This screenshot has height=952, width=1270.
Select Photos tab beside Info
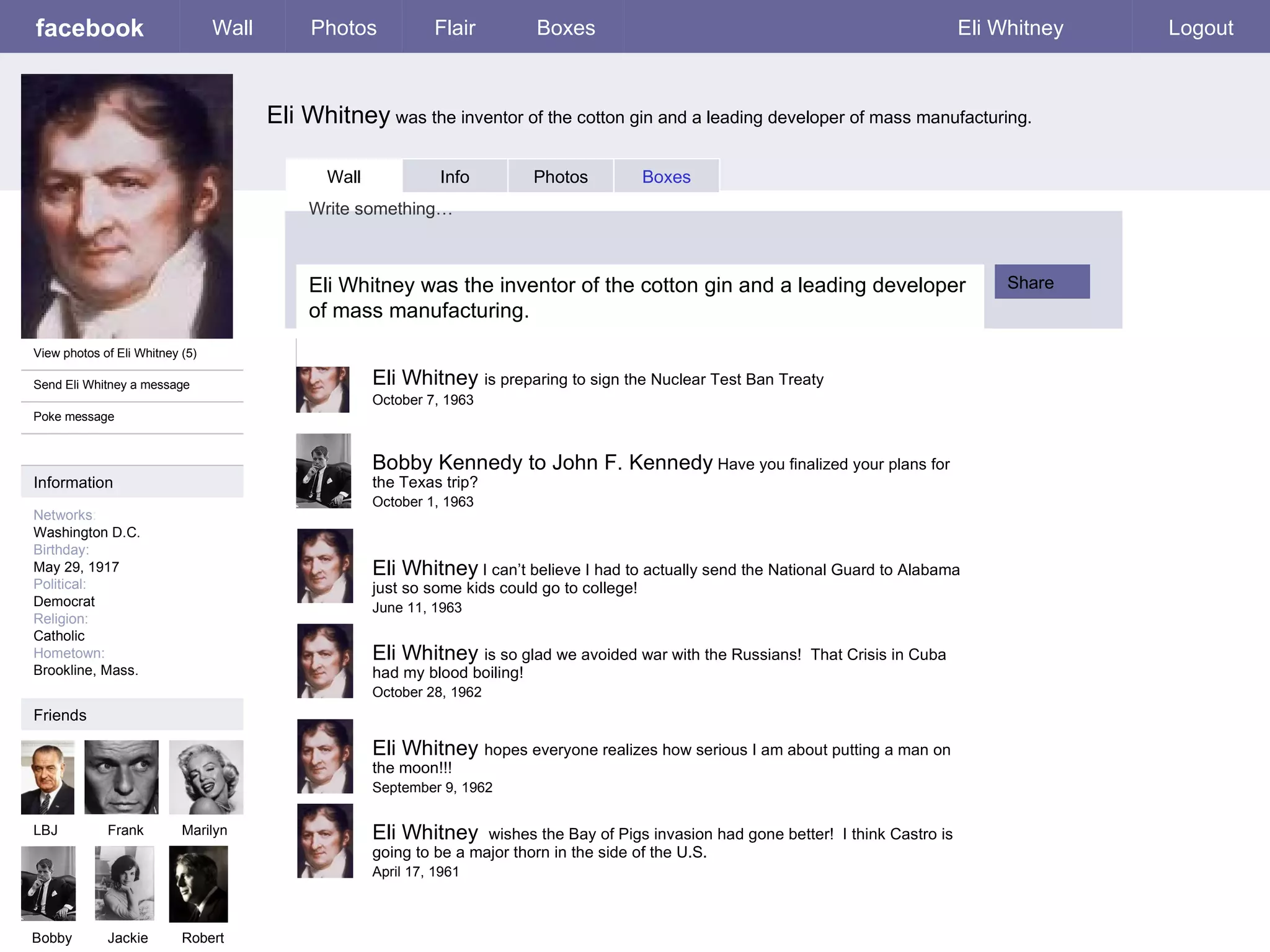(x=560, y=177)
